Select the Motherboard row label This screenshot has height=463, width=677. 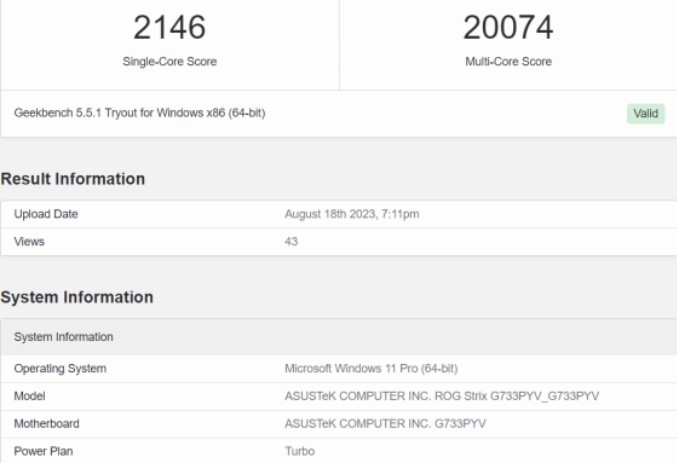point(46,424)
